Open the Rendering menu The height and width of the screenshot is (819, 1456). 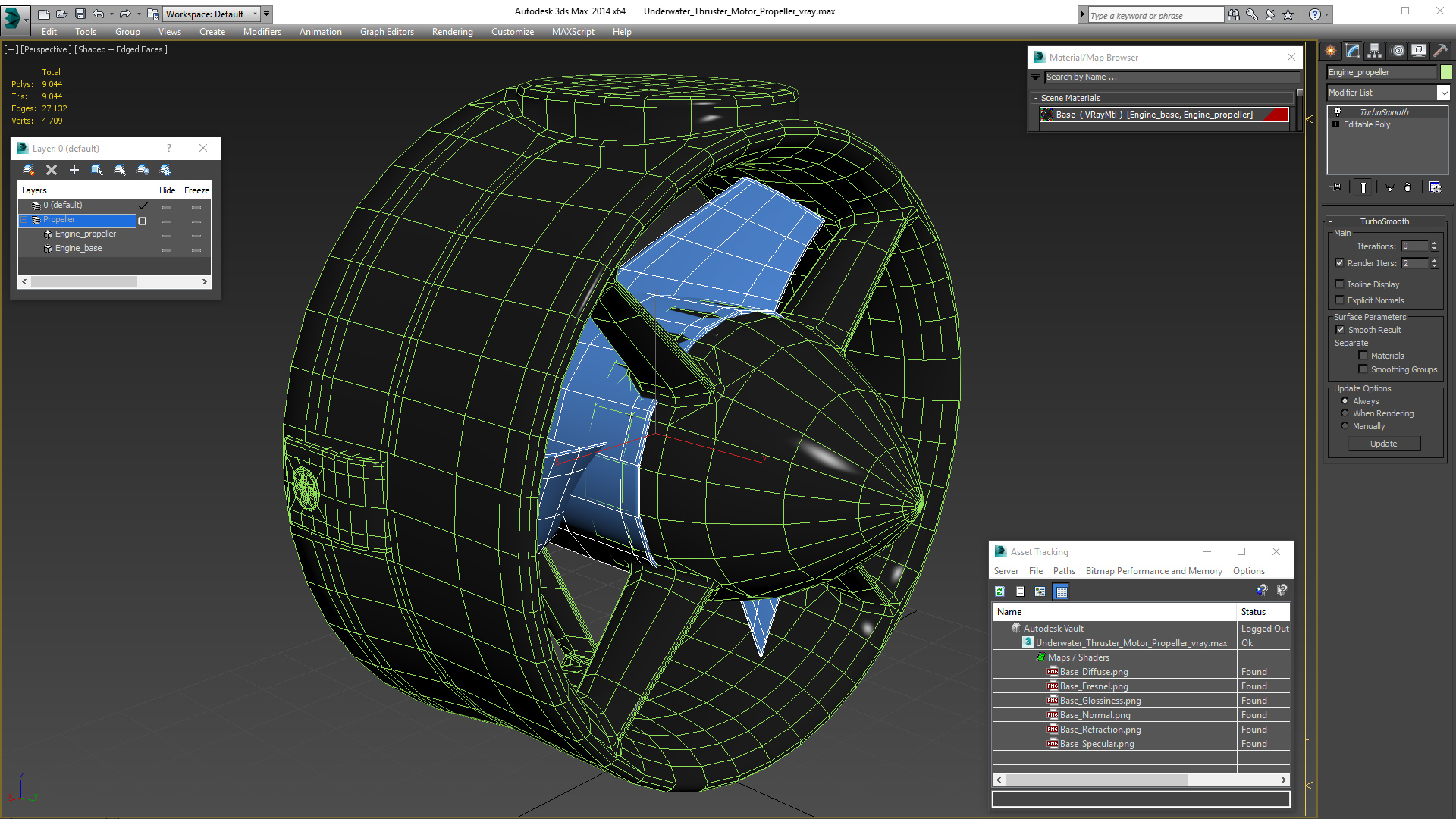(452, 32)
